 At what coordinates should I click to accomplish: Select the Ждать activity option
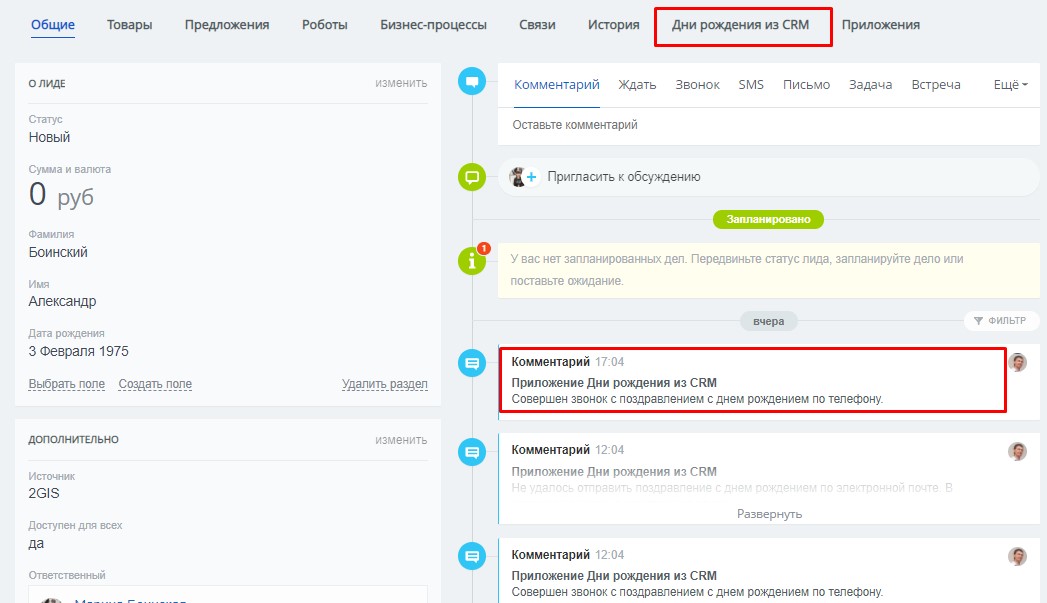637,85
